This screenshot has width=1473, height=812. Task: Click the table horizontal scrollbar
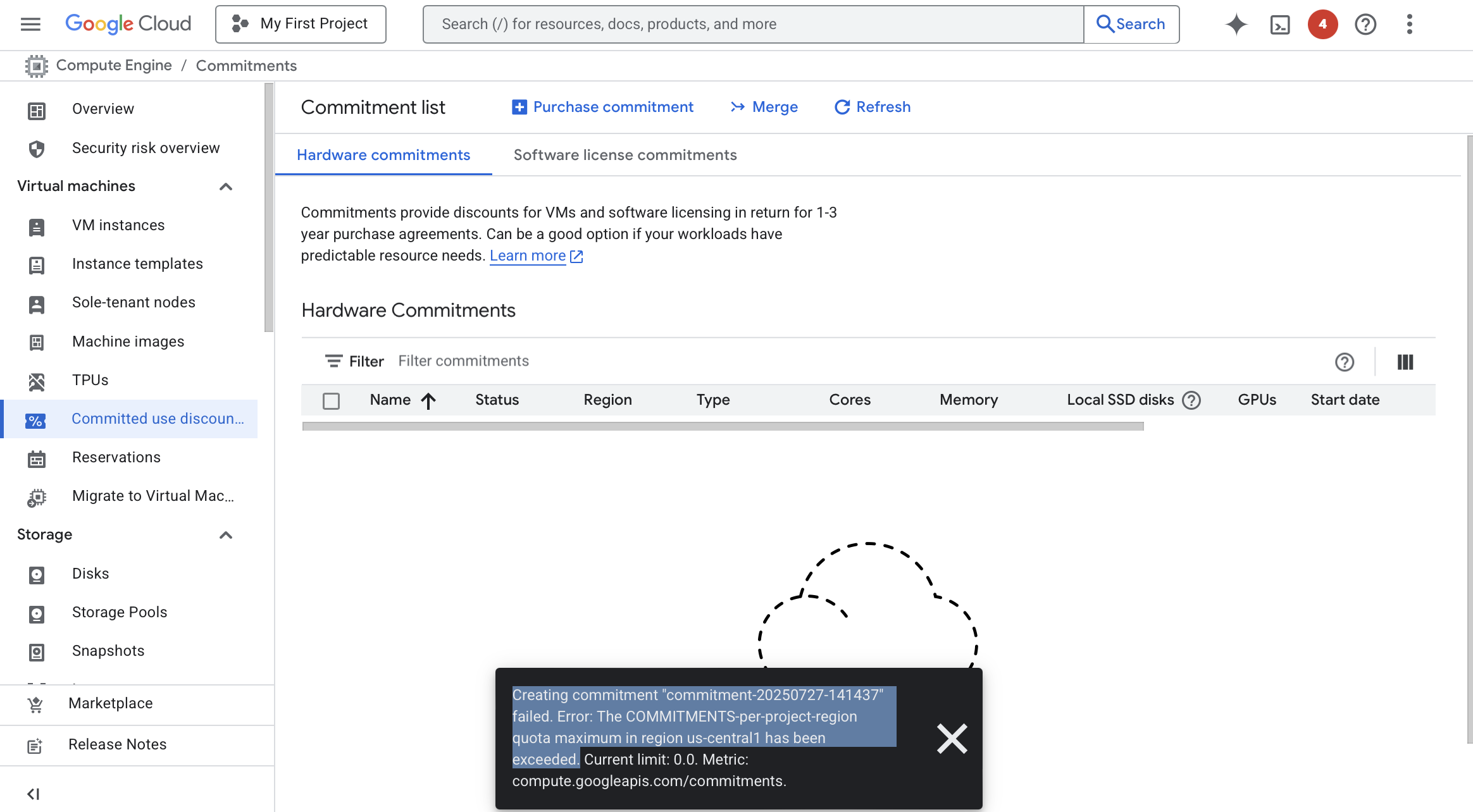click(x=723, y=427)
